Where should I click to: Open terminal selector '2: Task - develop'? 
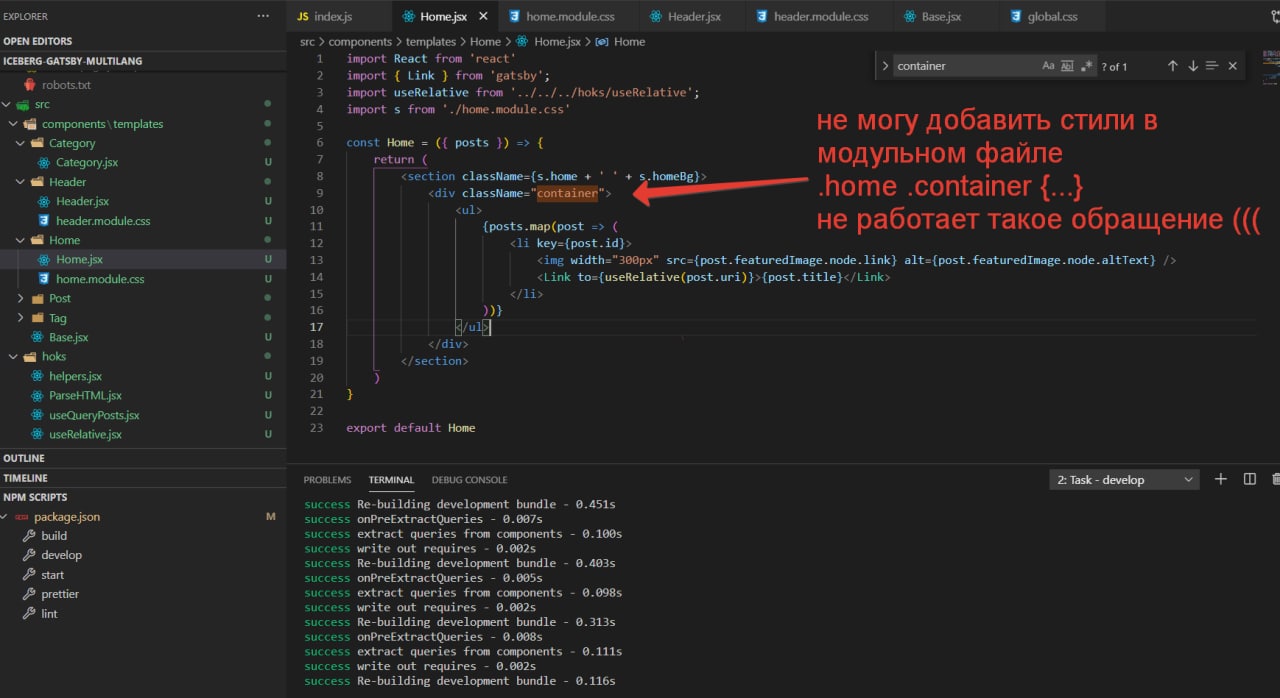(x=1124, y=480)
